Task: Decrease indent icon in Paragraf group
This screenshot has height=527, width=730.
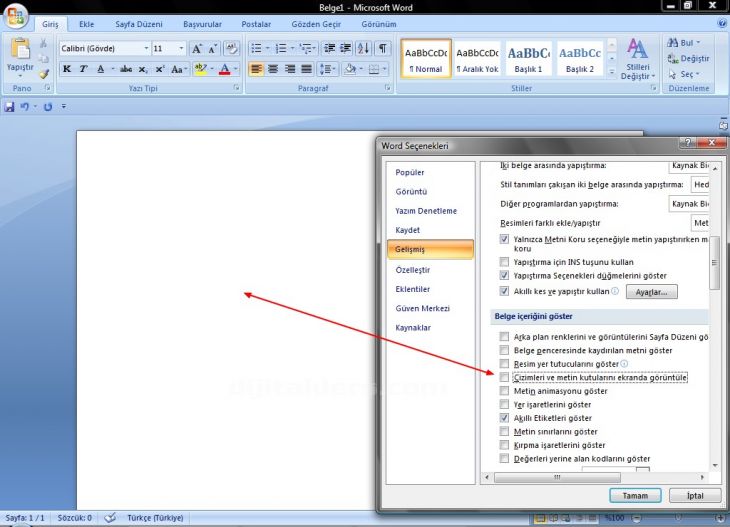Action: (x=330, y=48)
